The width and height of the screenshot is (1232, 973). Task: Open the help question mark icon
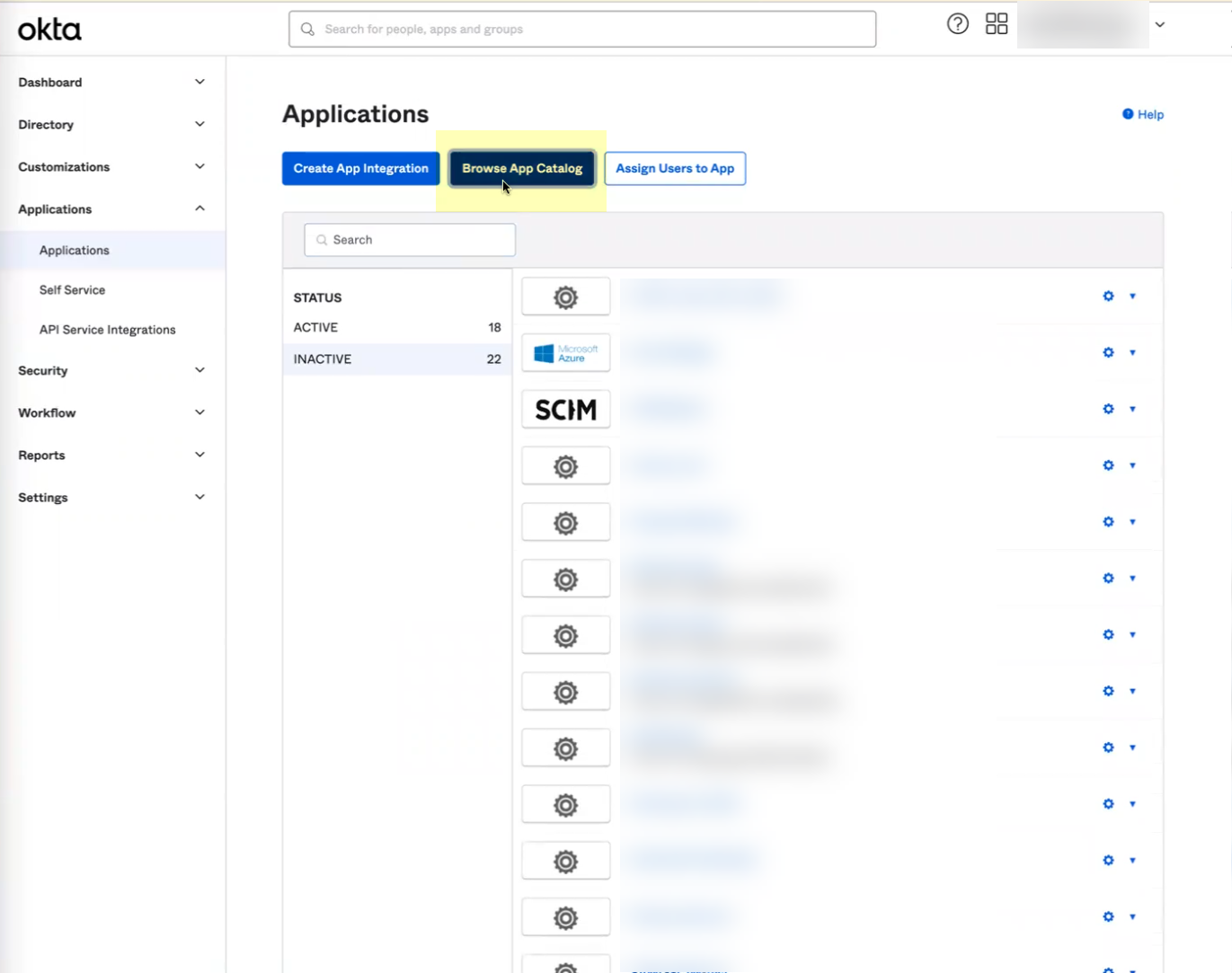pyautogui.click(x=957, y=23)
